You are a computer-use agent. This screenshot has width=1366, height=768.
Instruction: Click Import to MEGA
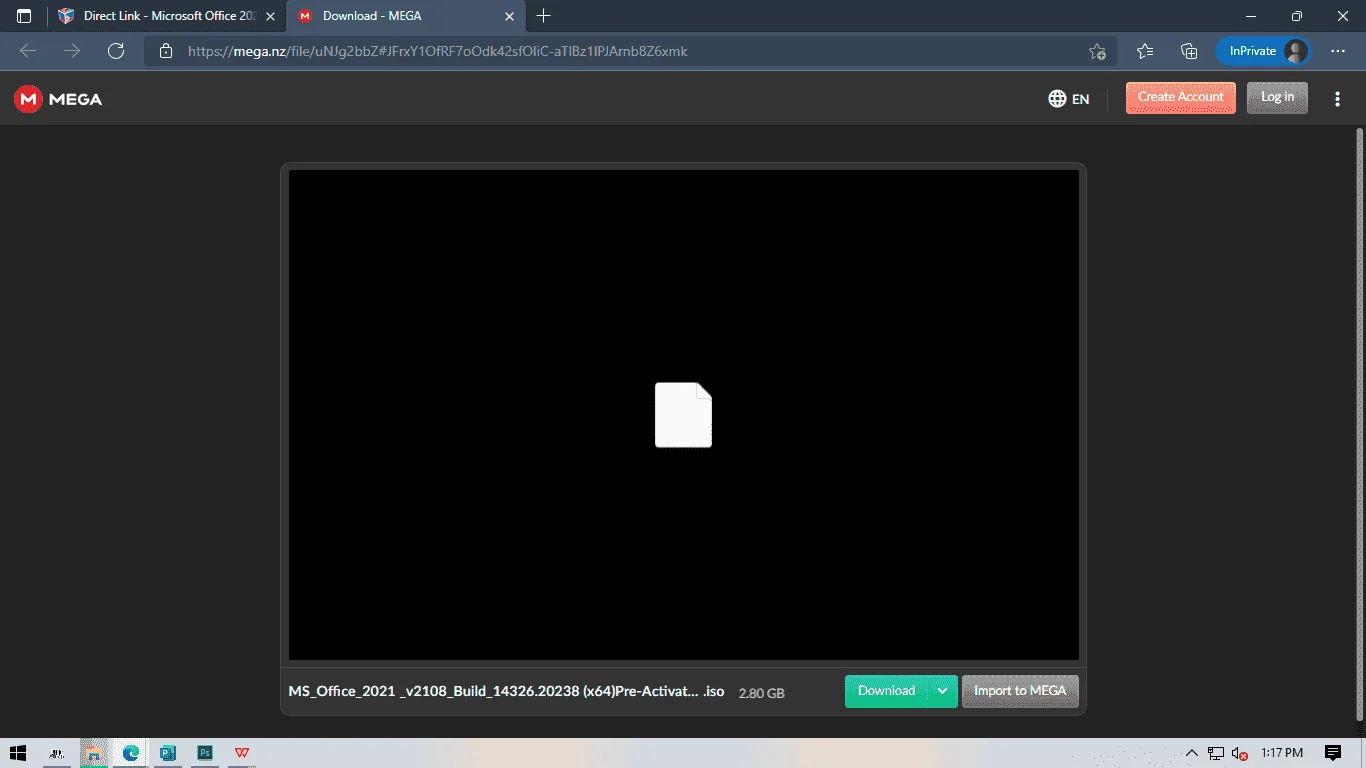1020,691
